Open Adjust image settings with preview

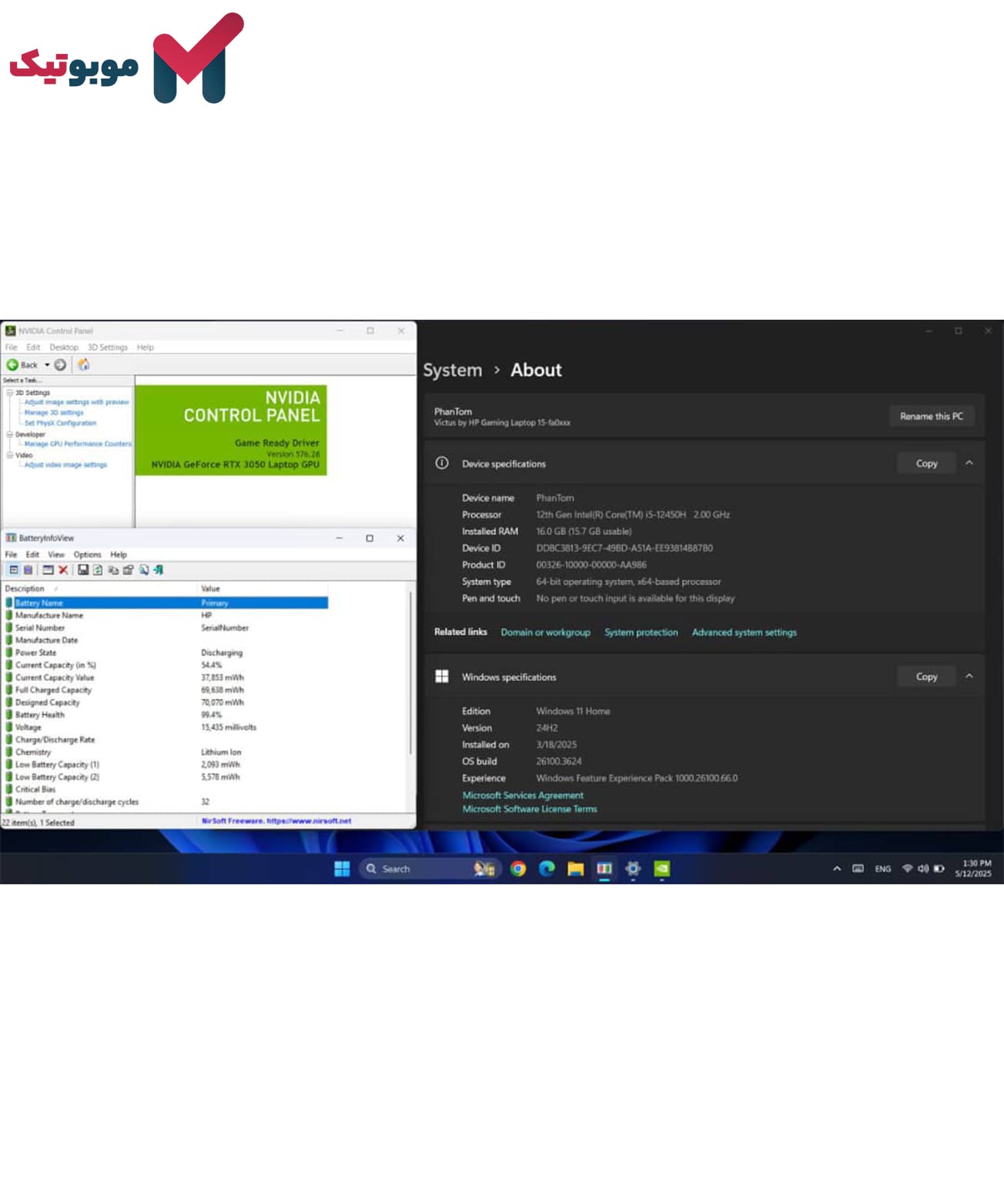click(76, 402)
